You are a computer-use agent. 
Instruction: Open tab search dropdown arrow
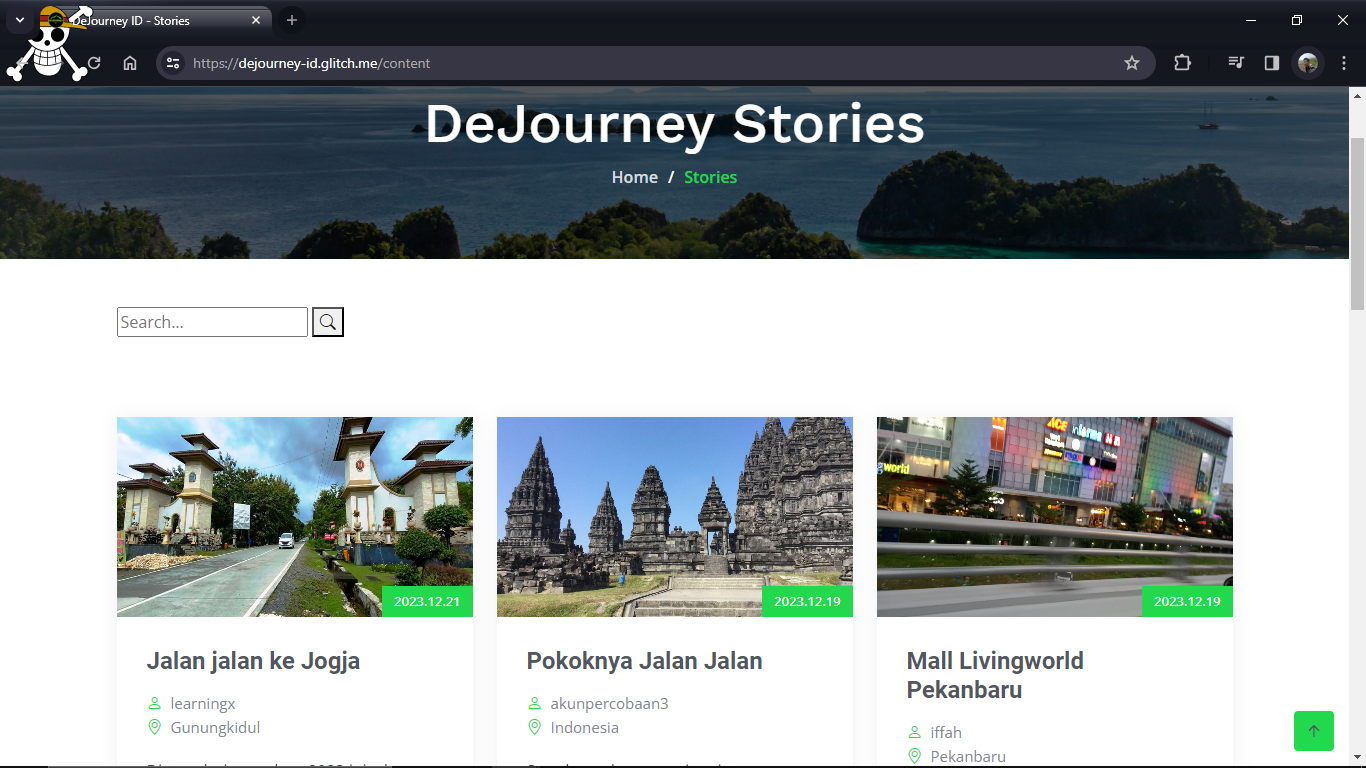[19, 20]
